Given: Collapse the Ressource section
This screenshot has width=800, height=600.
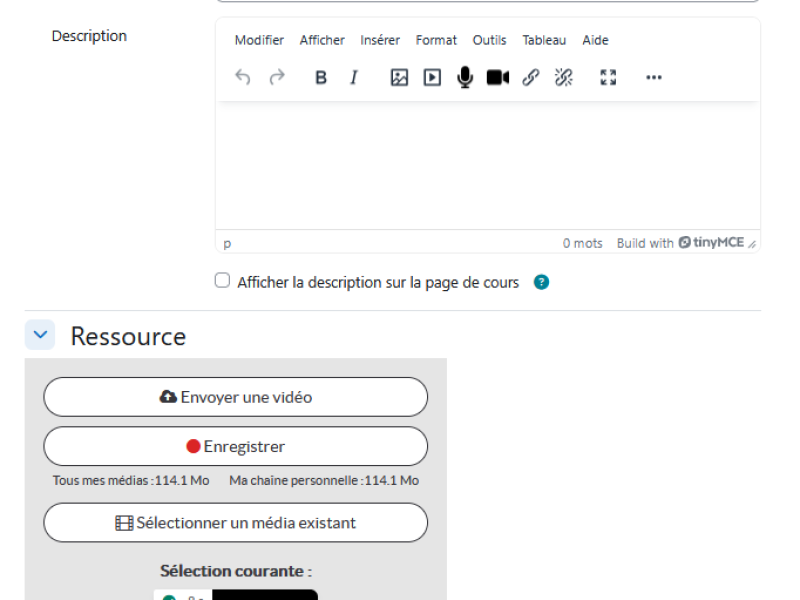Looking at the screenshot, I should point(40,335).
